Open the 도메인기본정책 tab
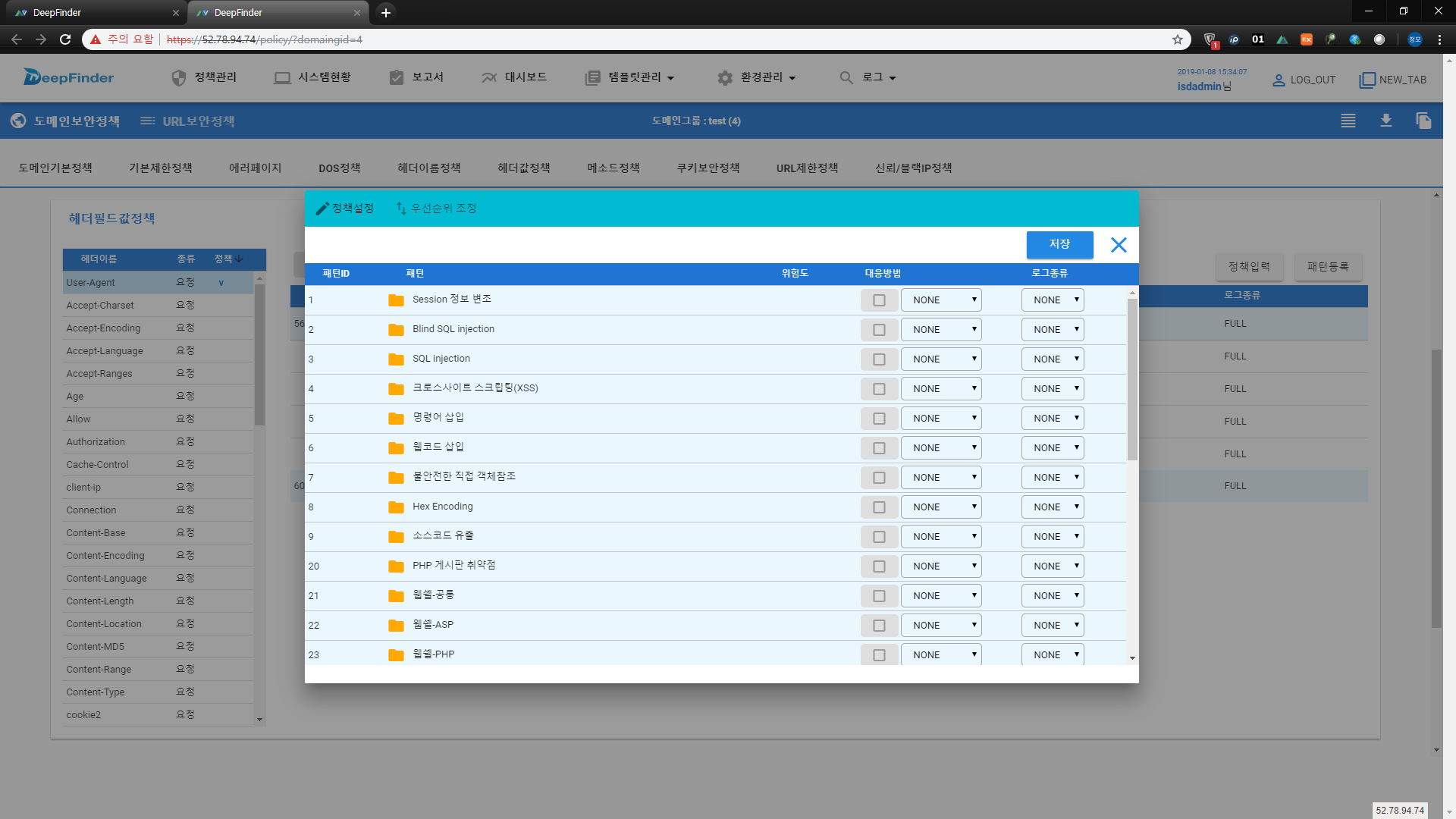 [55, 168]
